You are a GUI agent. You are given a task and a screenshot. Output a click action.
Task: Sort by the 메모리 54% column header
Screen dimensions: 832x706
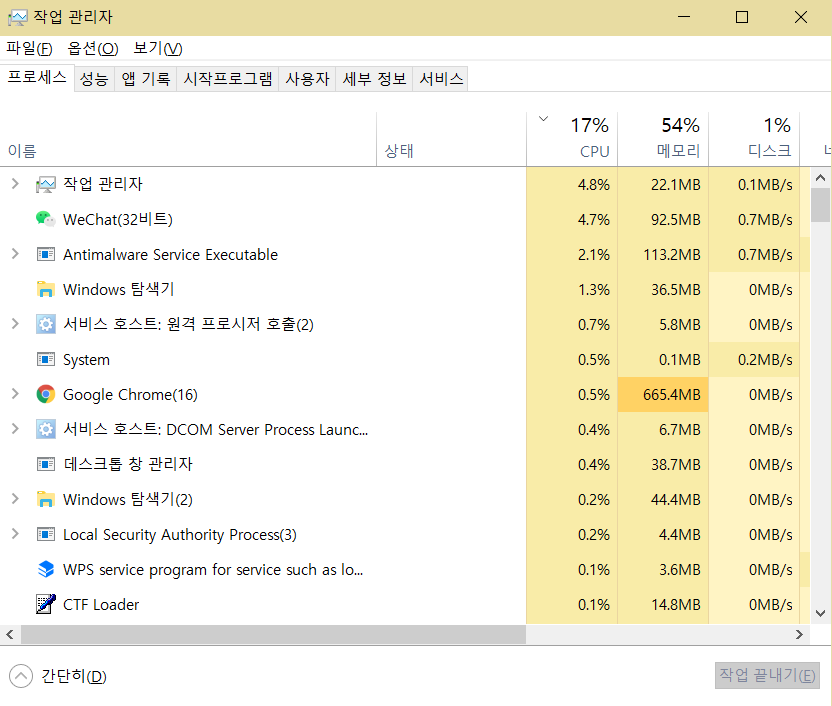point(663,139)
